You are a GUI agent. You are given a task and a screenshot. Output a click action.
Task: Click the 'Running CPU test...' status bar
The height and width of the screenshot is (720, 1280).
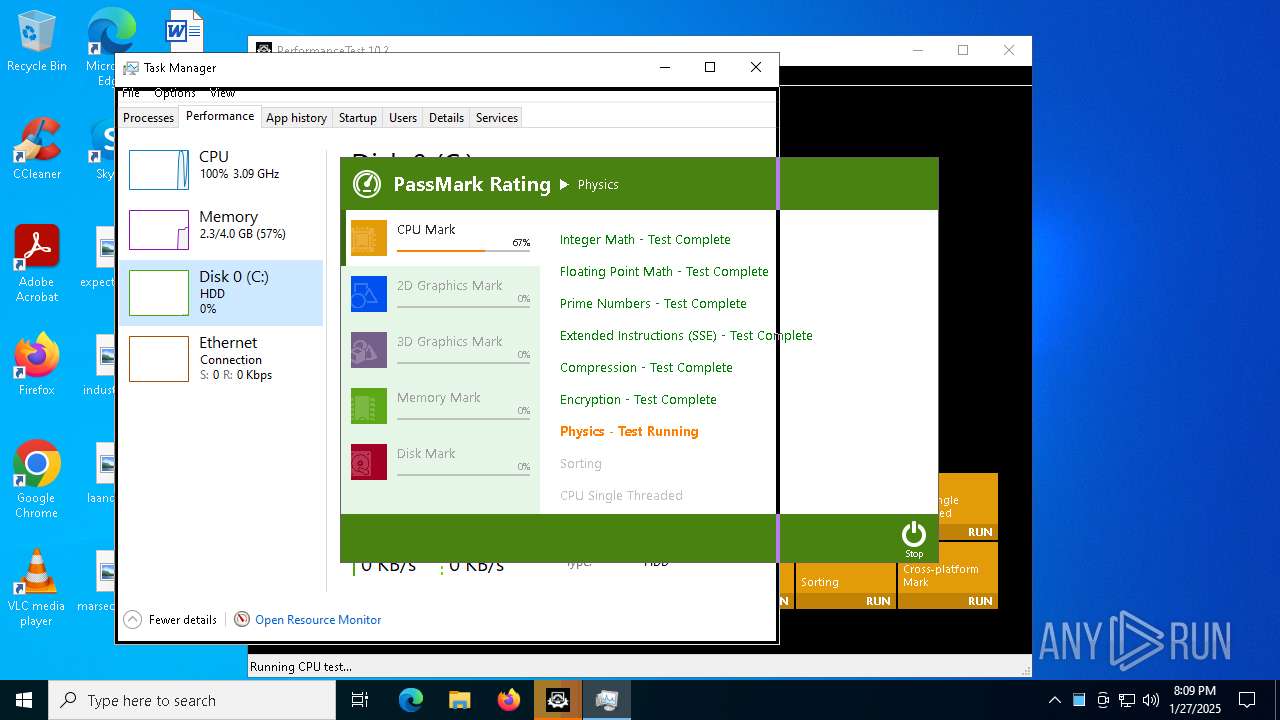640,667
